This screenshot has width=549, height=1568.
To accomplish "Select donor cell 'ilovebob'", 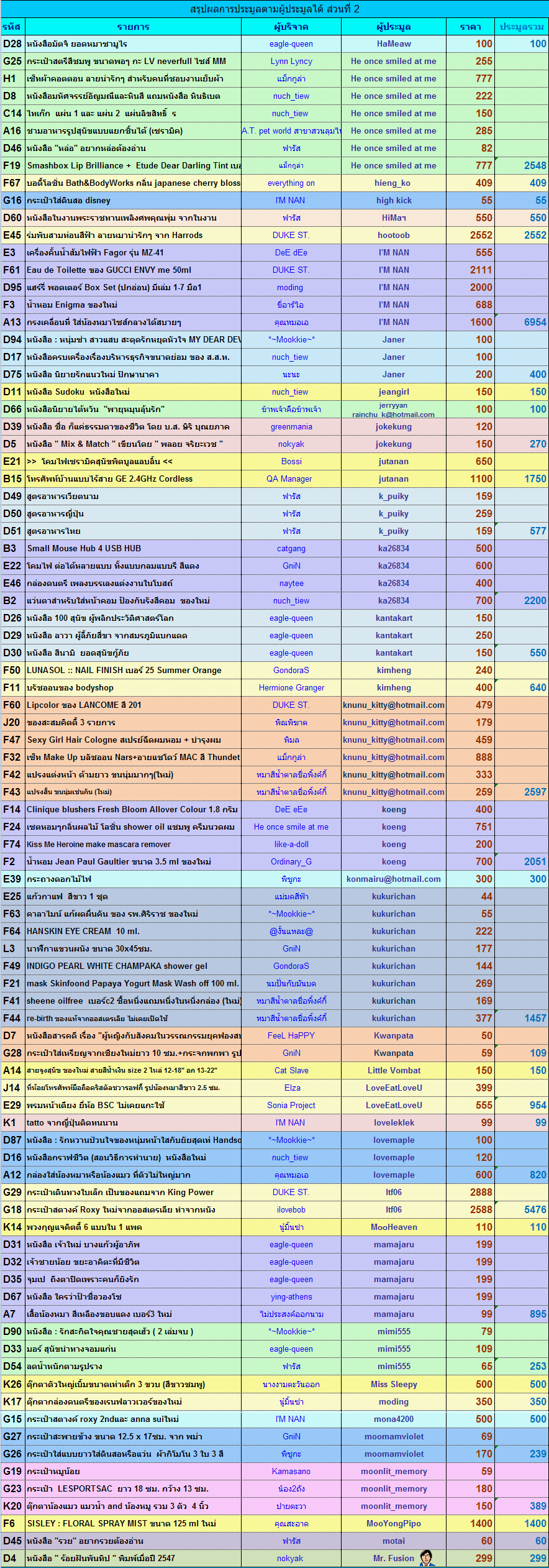I will (291, 1210).
